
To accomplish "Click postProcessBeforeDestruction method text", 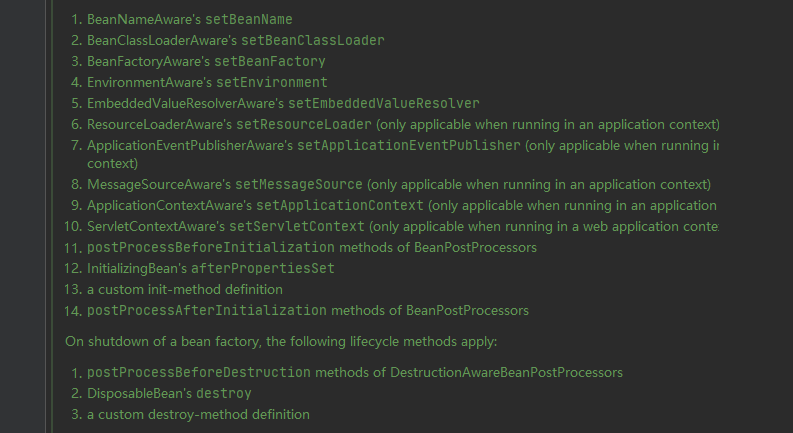I will click(x=199, y=373).
